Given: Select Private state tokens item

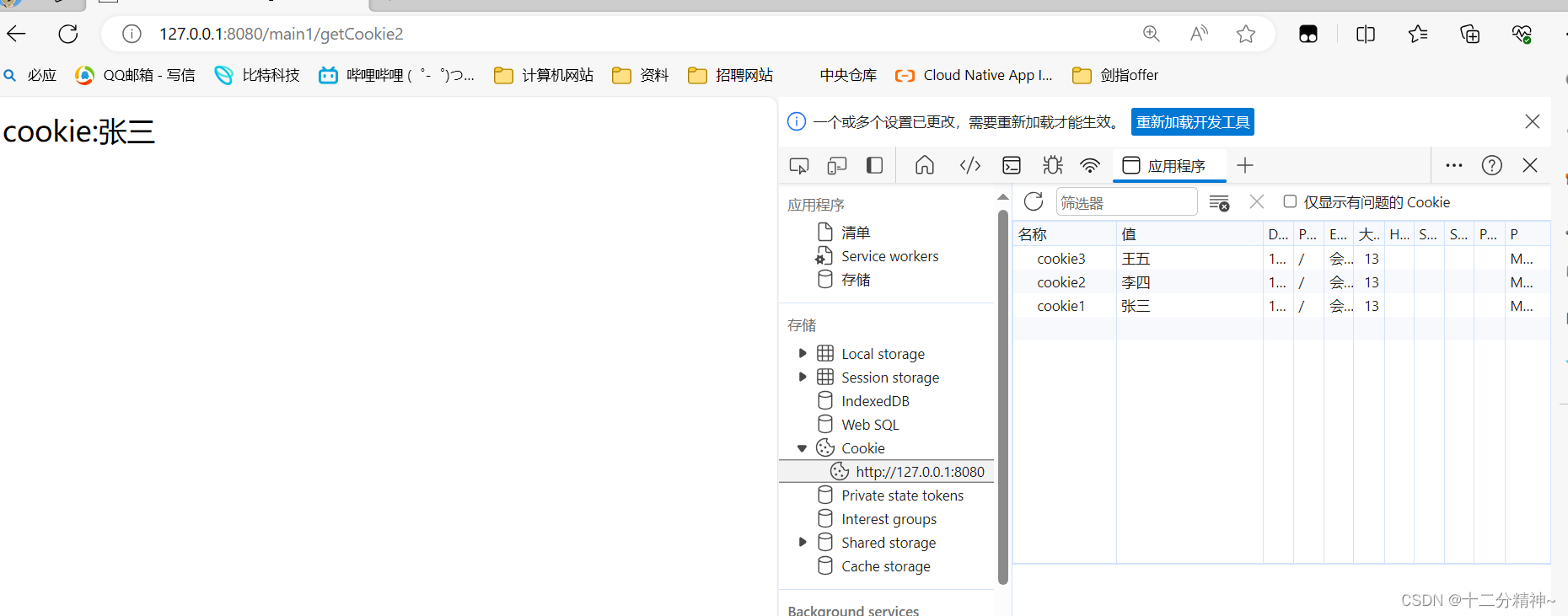Looking at the screenshot, I should pos(902,495).
